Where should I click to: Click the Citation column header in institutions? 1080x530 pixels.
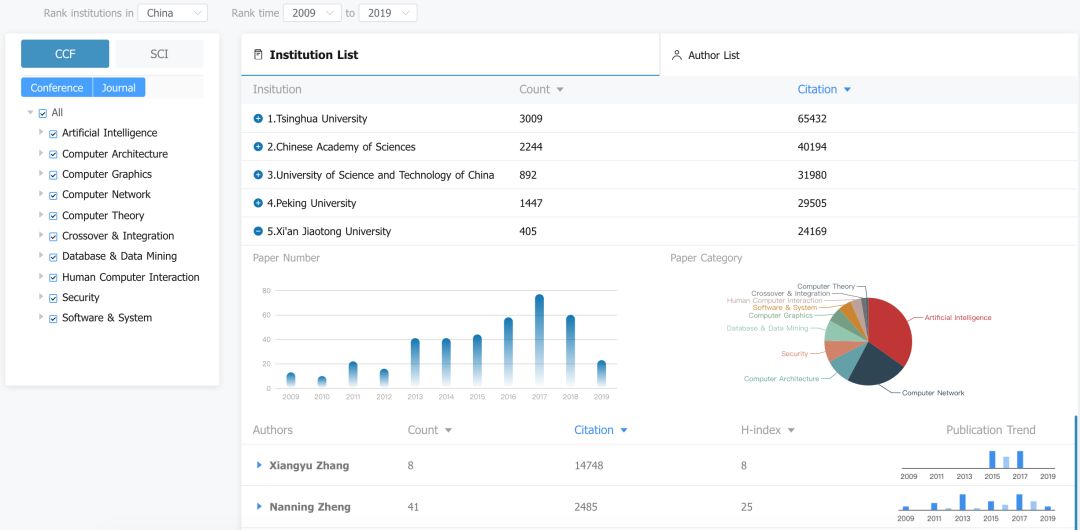(x=817, y=90)
